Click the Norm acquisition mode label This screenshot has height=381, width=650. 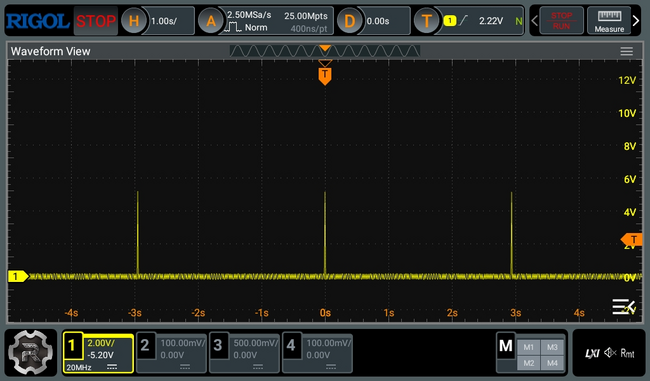pyautogui.click(x=256, y=27)
